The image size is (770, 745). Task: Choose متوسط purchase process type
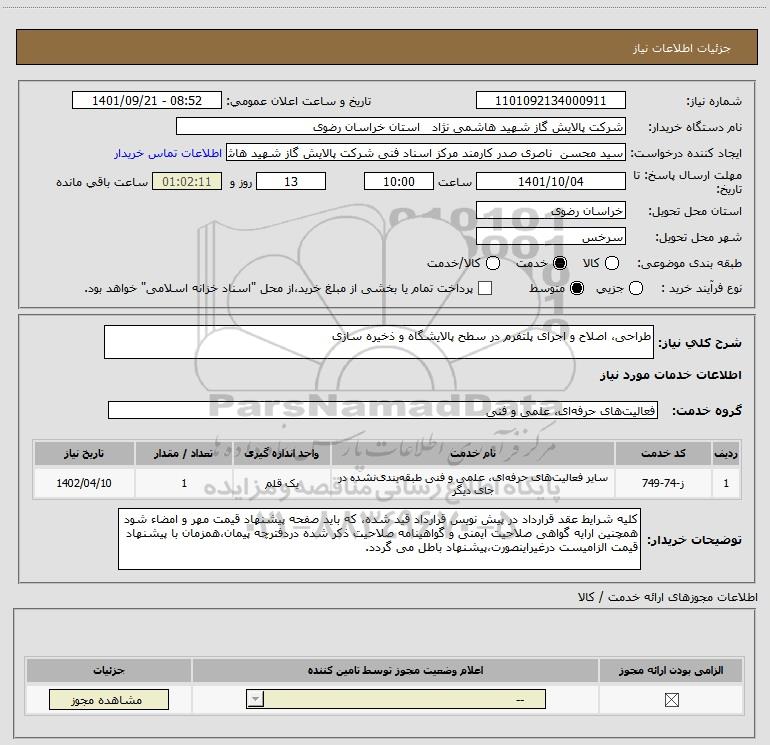[x=577, y=288]
